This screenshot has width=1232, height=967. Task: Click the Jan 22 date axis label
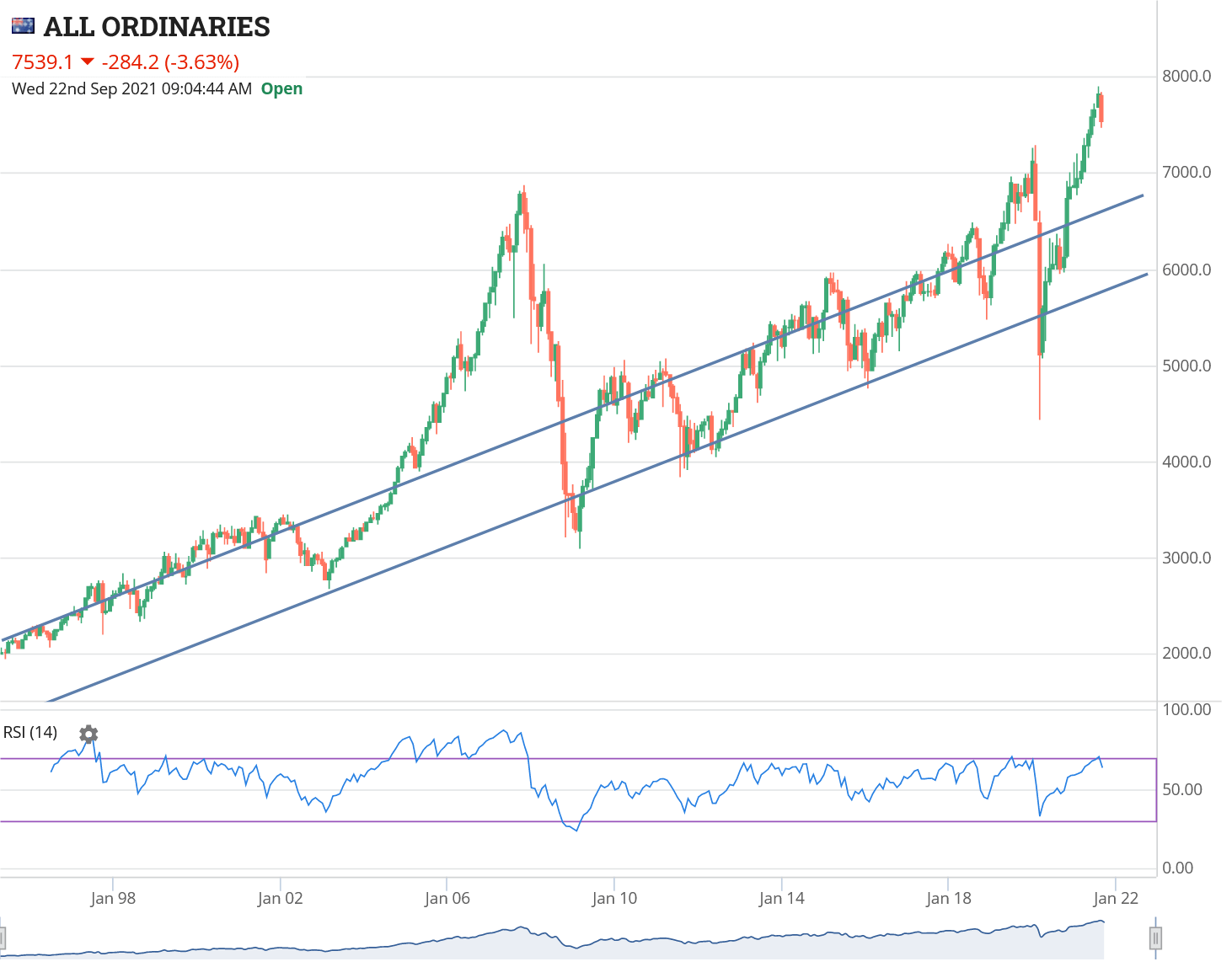click(1116, 899)
